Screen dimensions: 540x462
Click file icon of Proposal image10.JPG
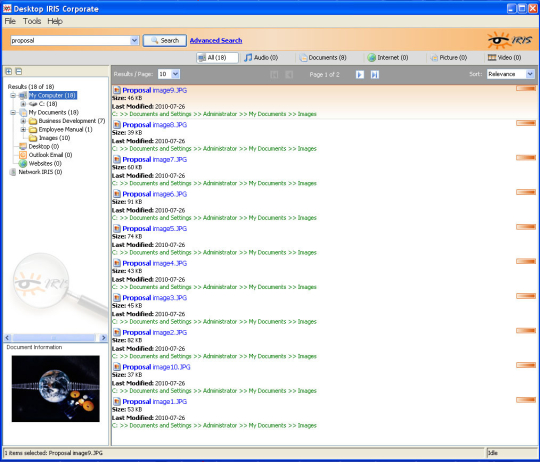(117, 367)
